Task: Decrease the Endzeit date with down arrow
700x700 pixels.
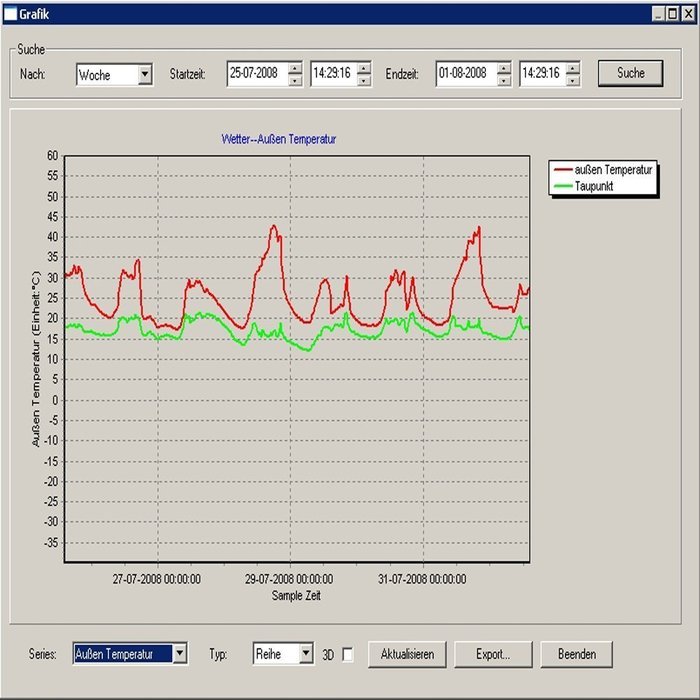Action: click(x=504, y=80)
